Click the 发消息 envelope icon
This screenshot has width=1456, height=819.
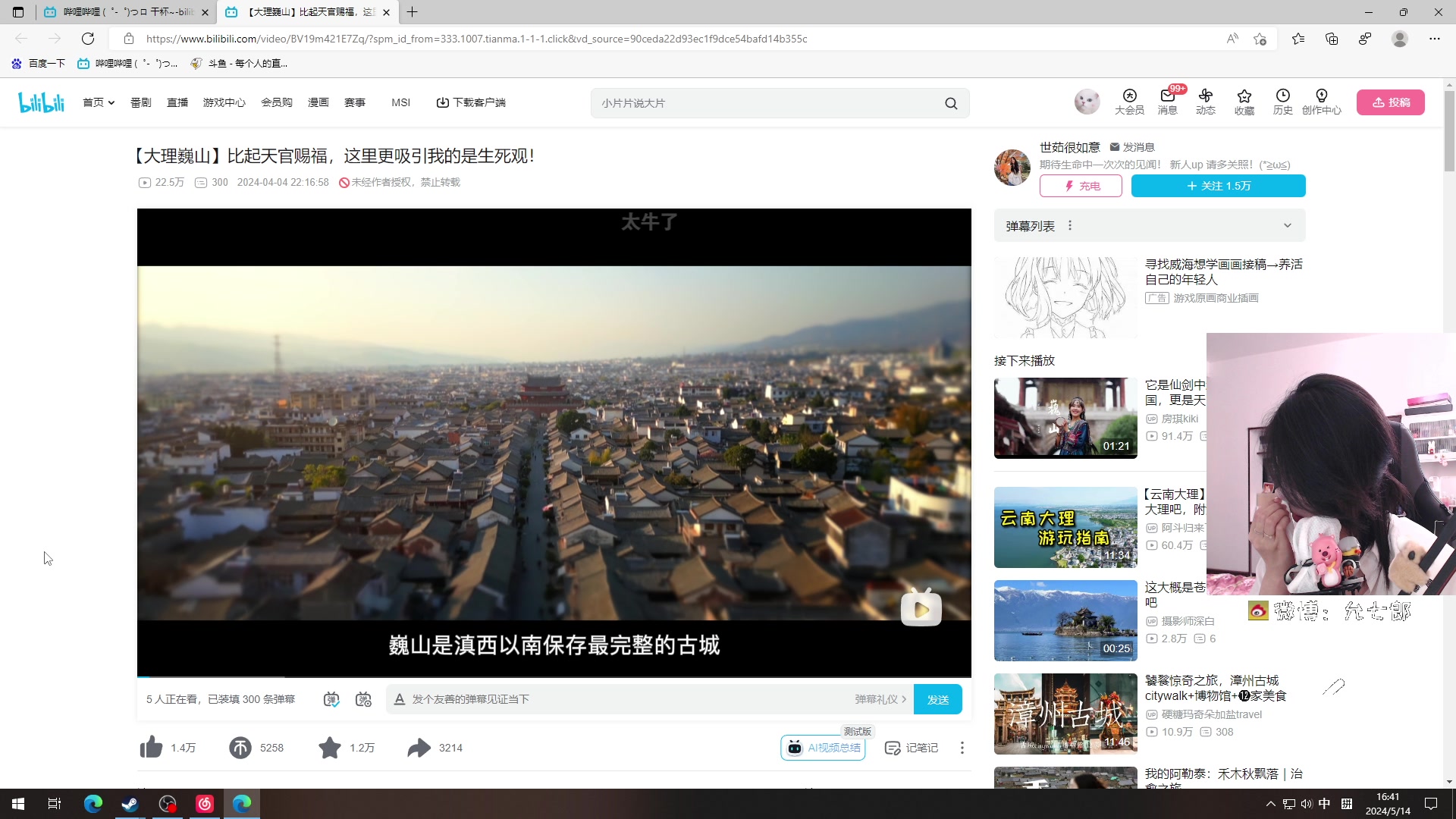(1115, 147)
